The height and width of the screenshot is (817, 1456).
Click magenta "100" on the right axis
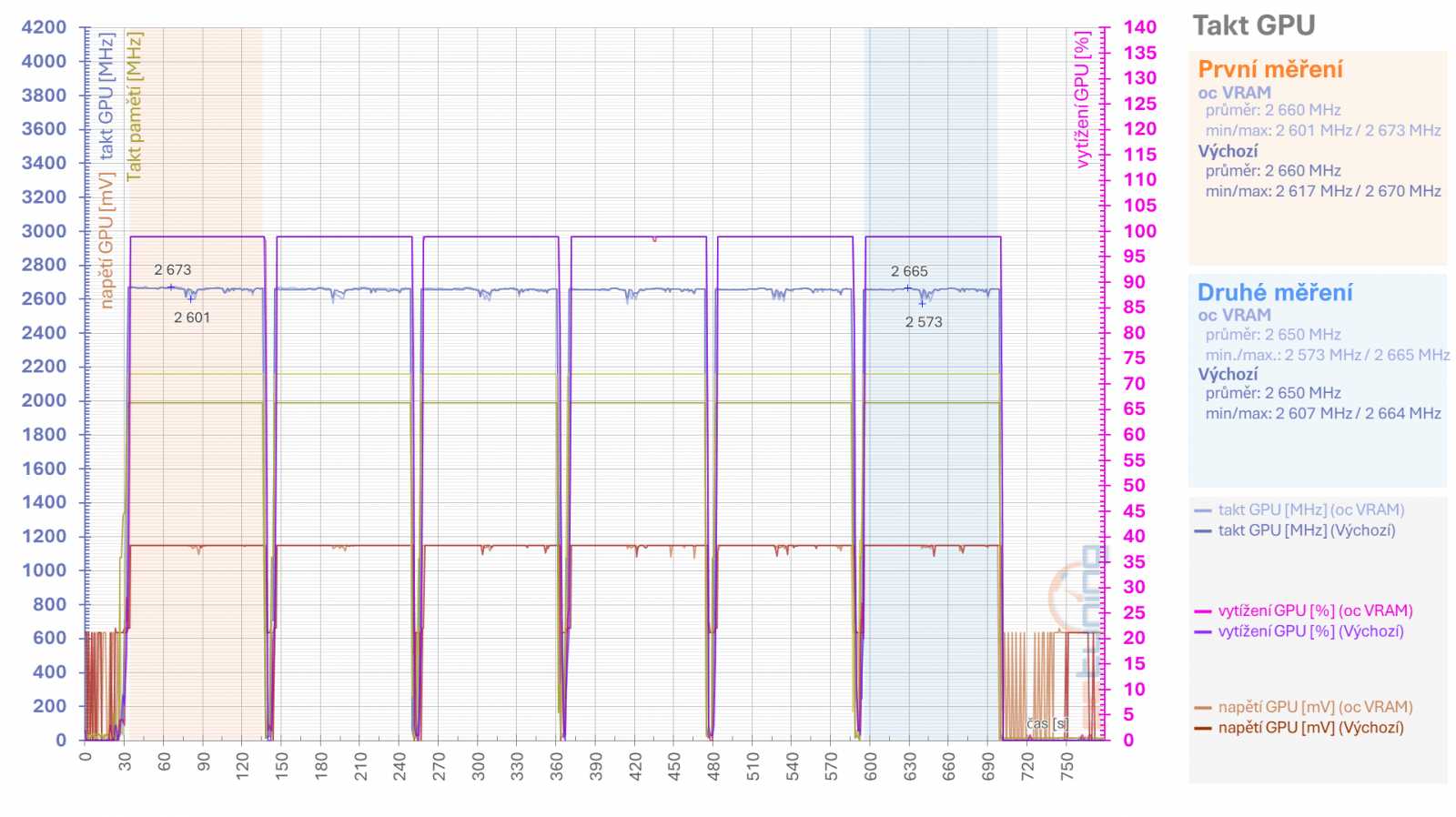[1139, 231]
